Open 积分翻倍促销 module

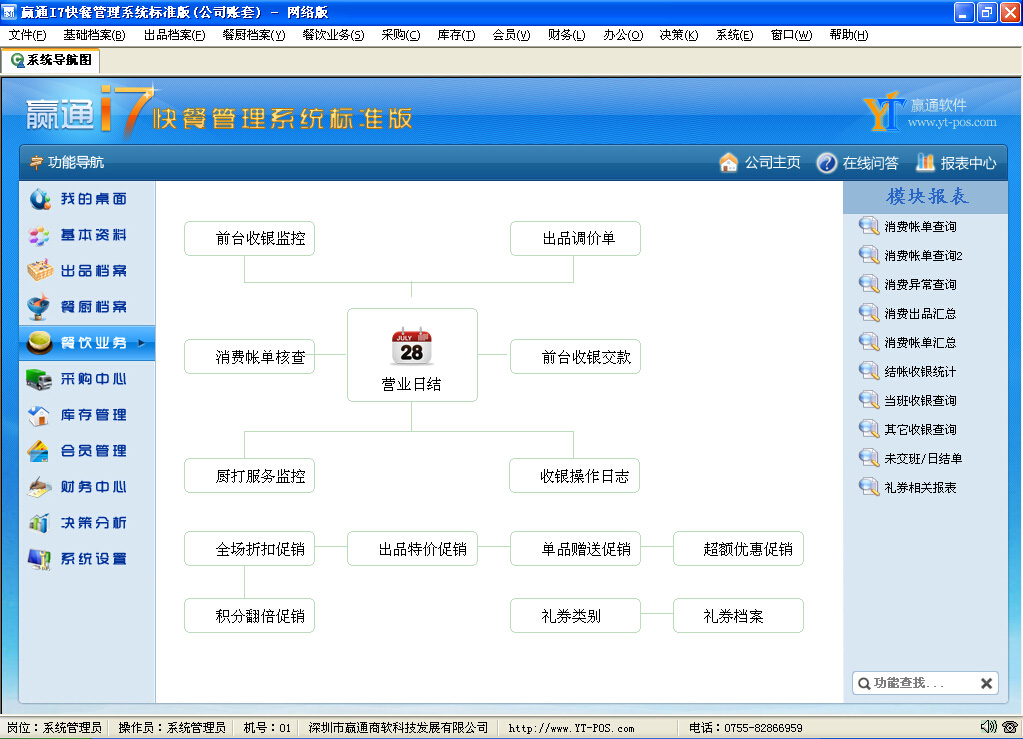coord(249,616)
